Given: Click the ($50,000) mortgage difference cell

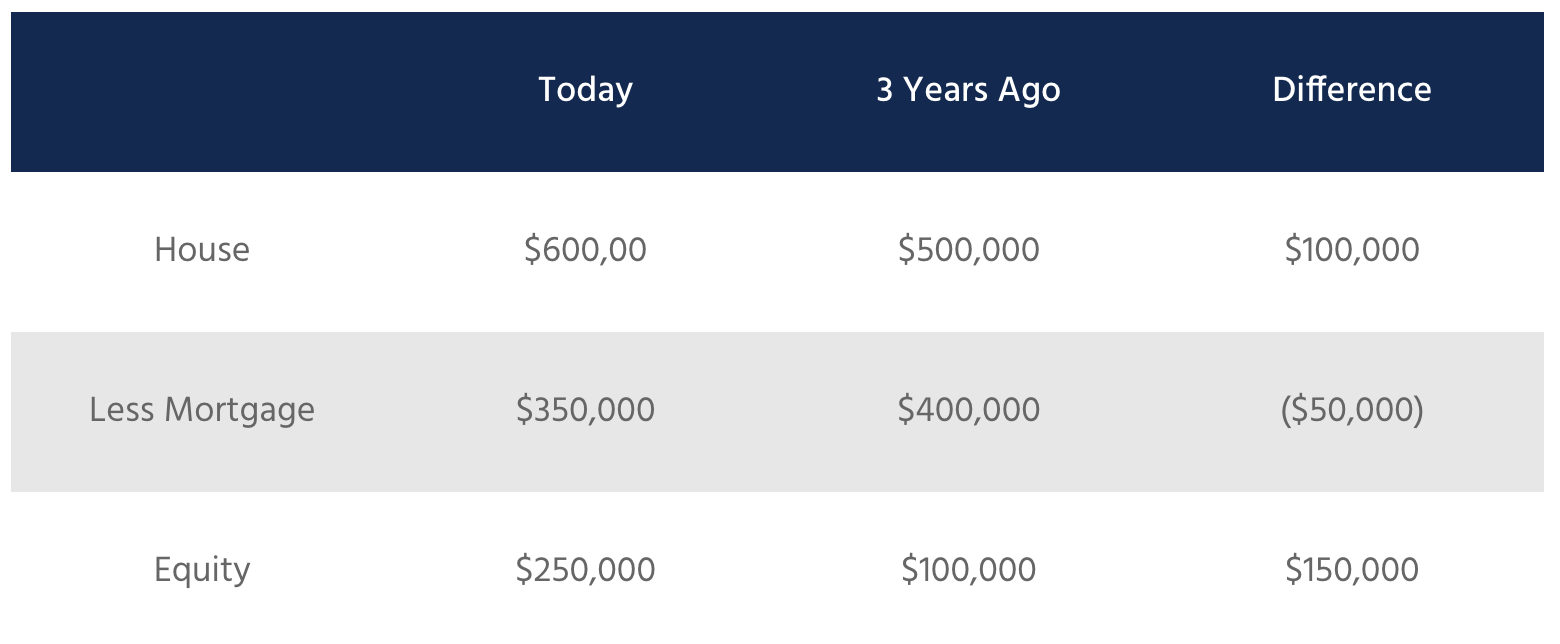Looking at the screenshot, I should click(1352, 410).
